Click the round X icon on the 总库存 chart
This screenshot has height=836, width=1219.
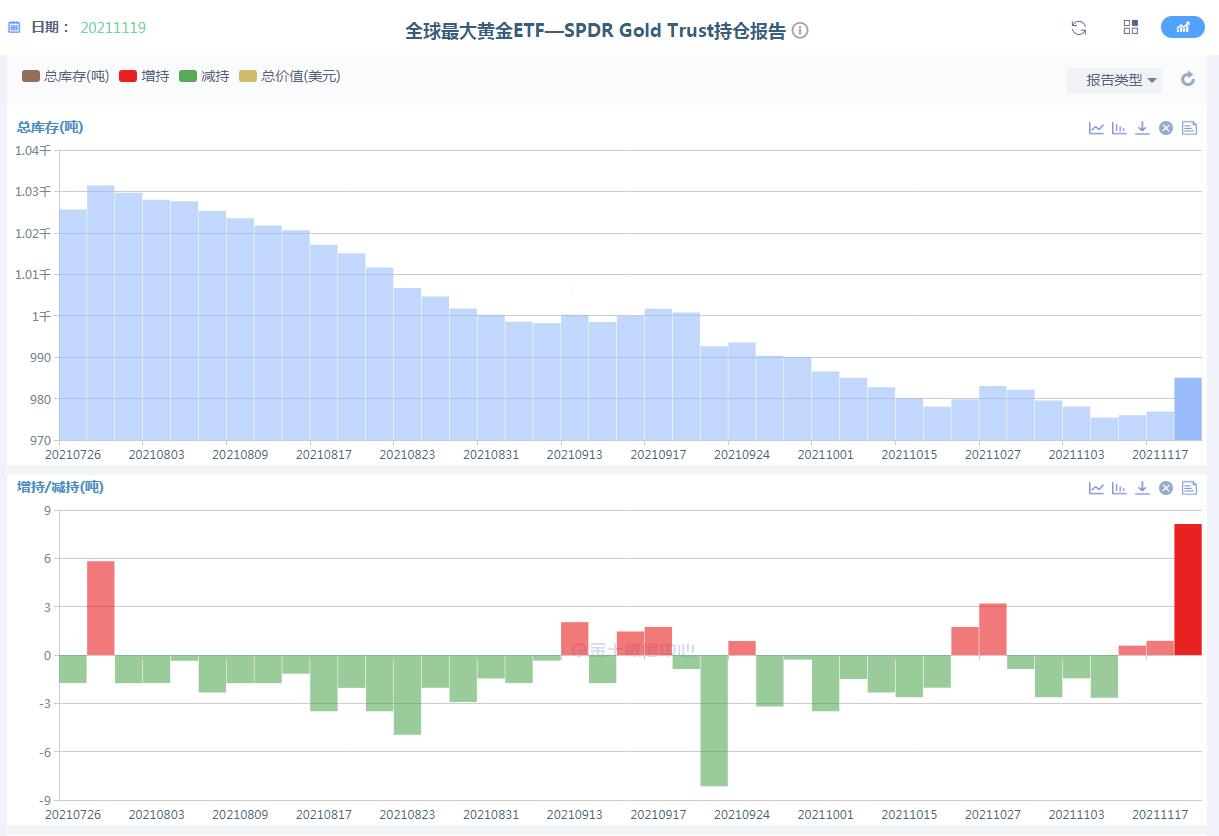coord(1165,128)
